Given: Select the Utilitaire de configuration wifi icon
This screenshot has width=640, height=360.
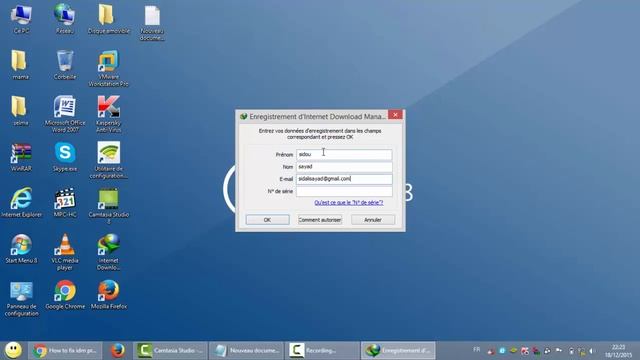Looking at the screenshot, I should (108, 160).
